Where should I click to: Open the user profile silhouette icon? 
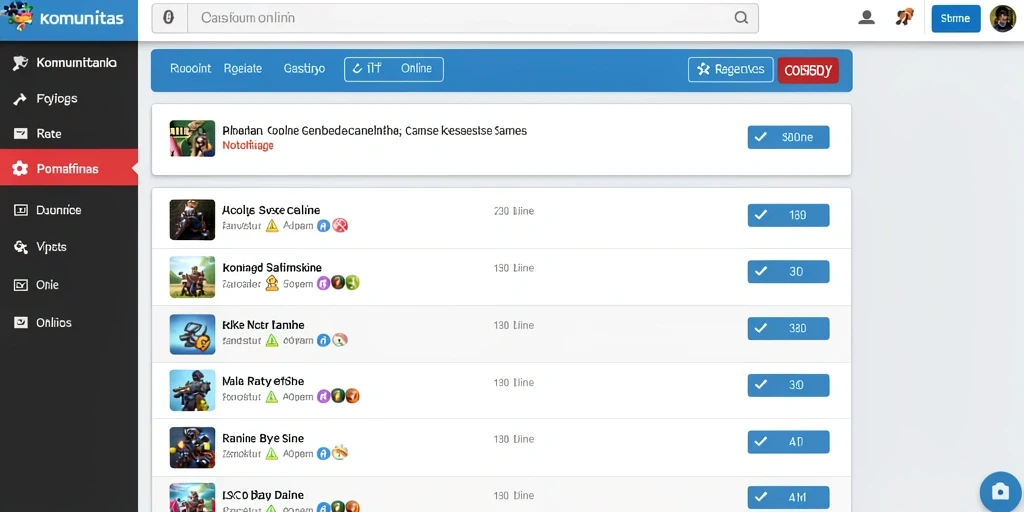pos(867,18)
